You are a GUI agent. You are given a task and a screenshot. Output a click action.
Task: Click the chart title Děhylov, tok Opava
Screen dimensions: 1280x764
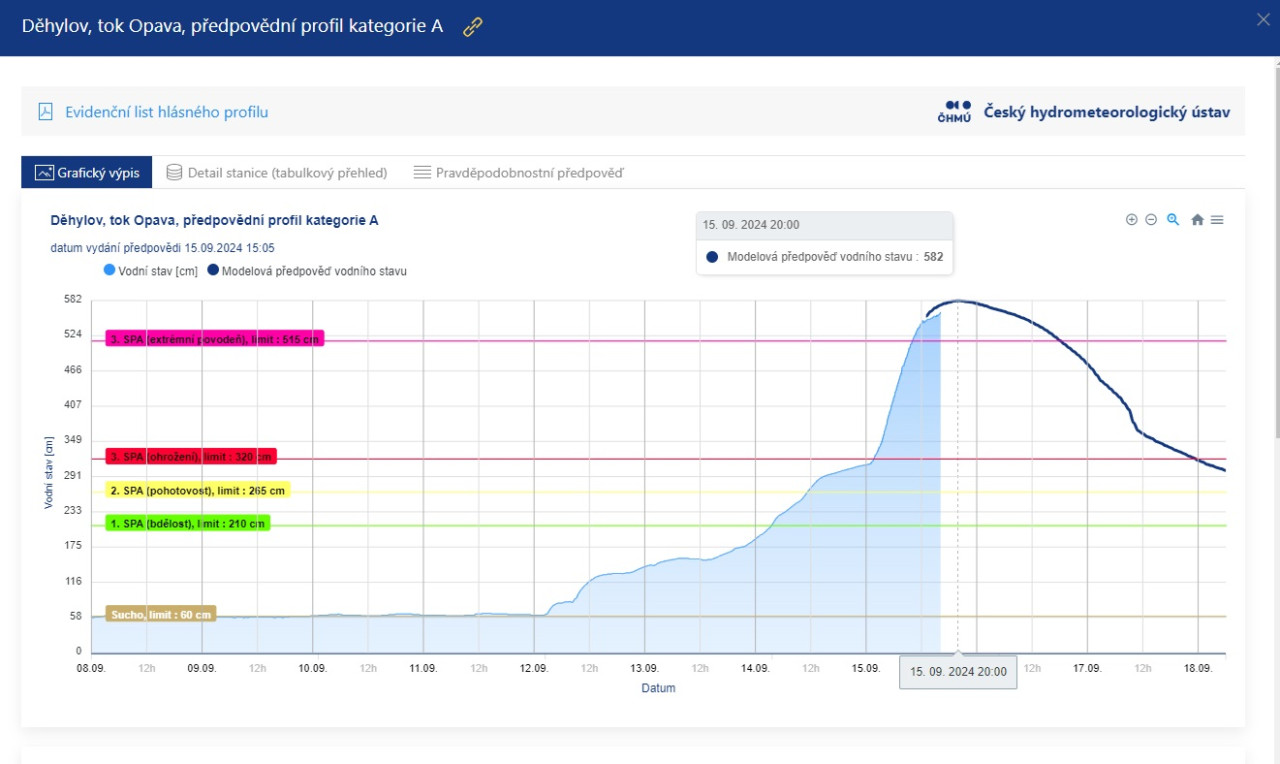click(215, 220)
